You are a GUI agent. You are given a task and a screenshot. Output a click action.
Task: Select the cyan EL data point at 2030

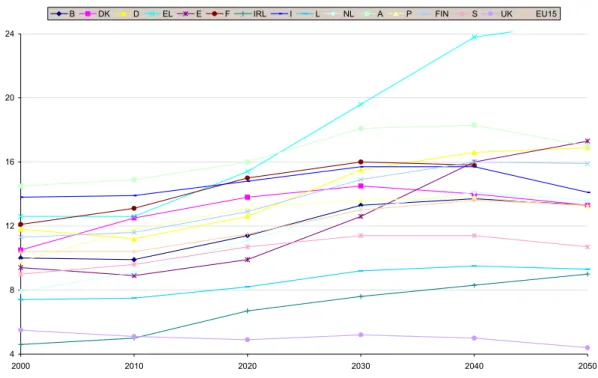361,104
